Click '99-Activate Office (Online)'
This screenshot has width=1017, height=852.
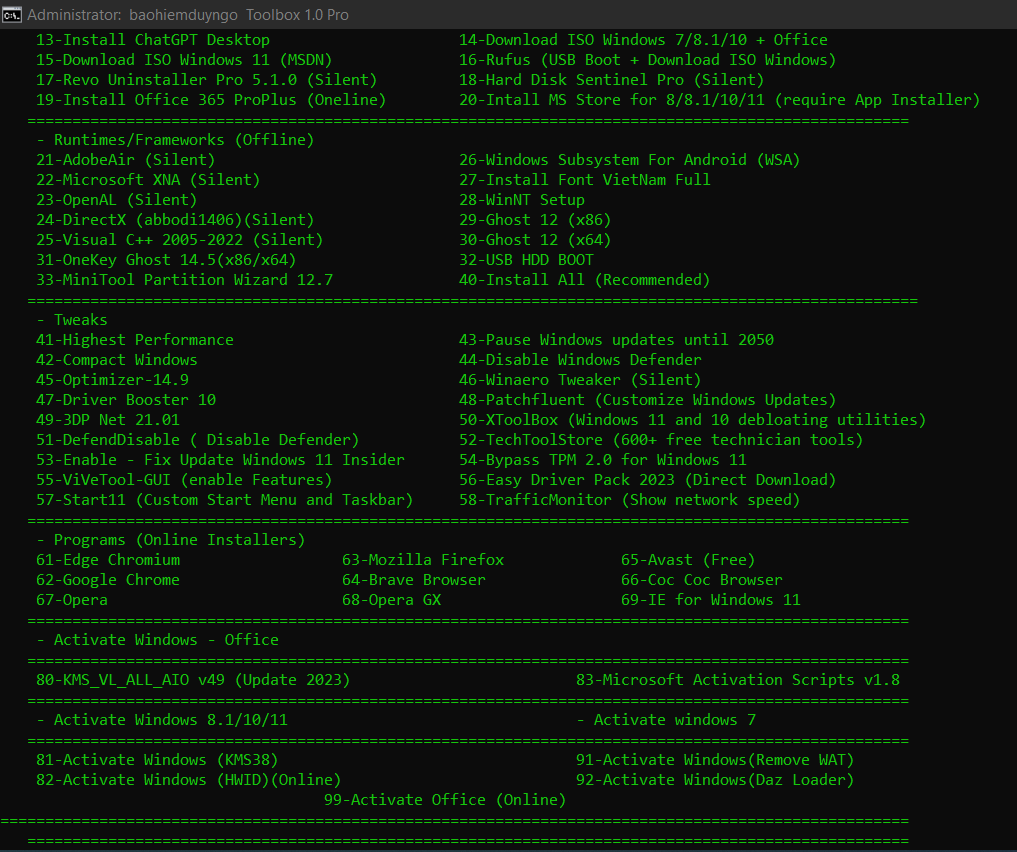tap(445, 800)
